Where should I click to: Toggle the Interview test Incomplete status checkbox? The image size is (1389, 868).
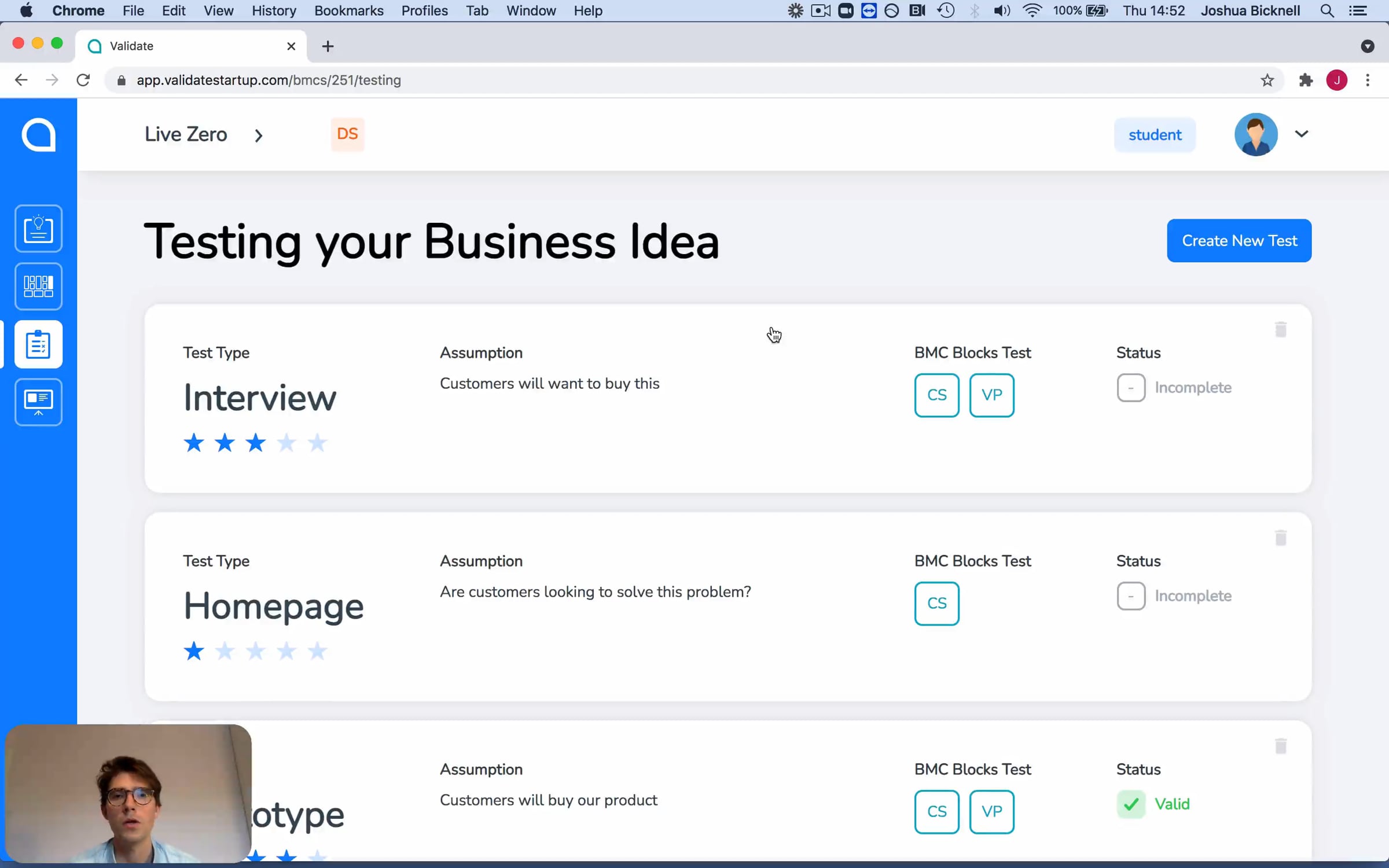click(x=1131, y=388)
